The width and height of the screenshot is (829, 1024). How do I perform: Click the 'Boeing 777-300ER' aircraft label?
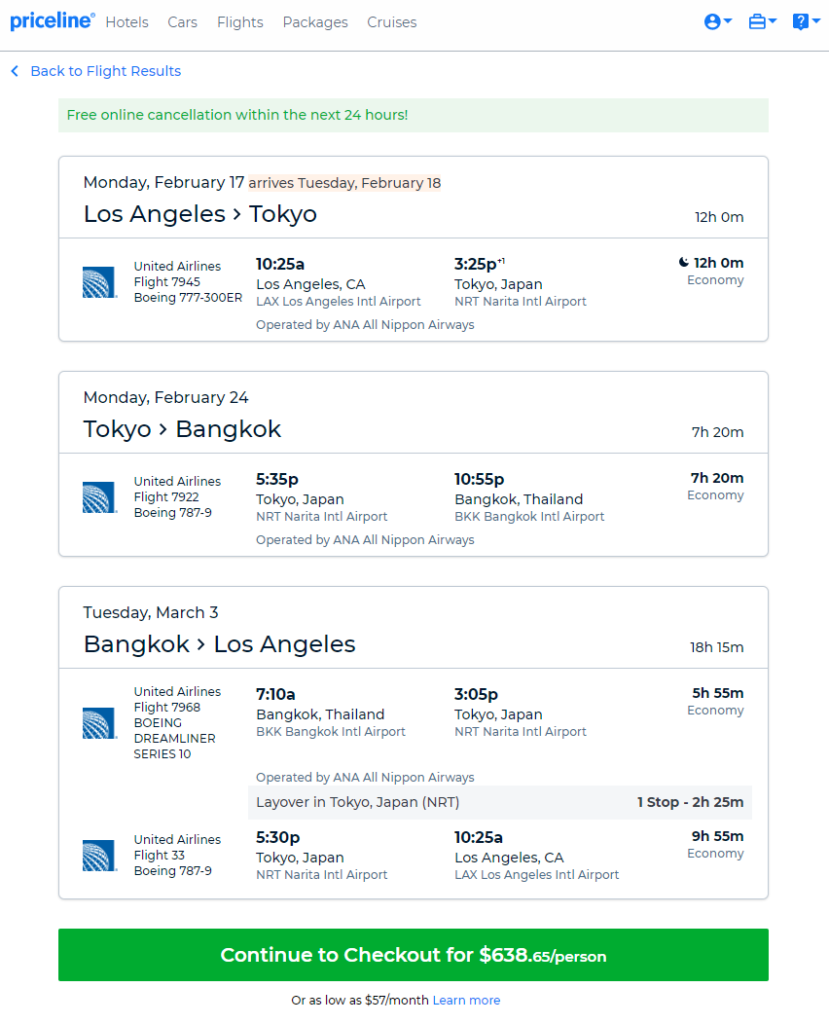coord(188,298)
